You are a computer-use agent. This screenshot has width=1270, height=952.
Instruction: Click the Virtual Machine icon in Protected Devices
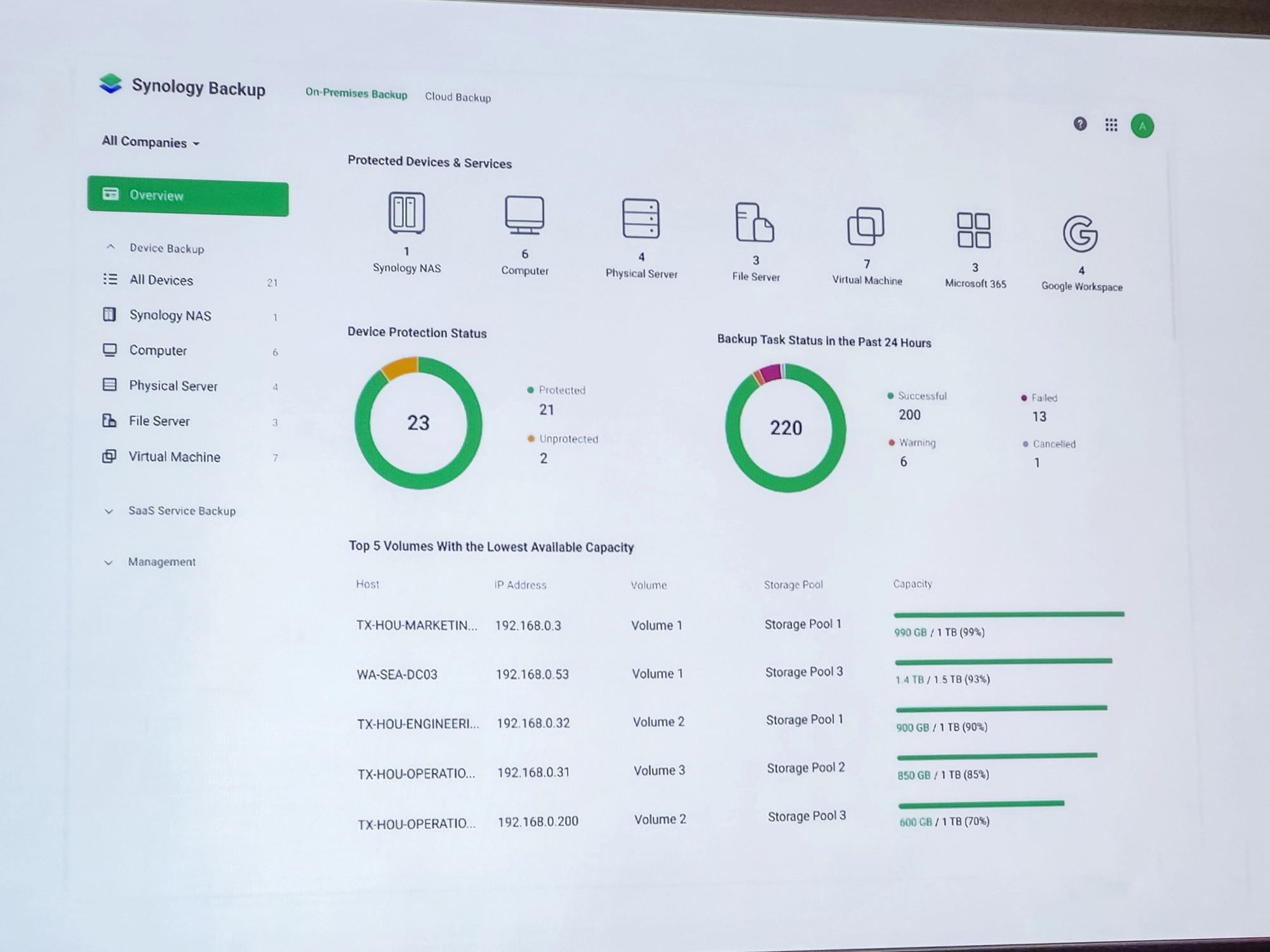pyautogui.click(x=866, y=226)
